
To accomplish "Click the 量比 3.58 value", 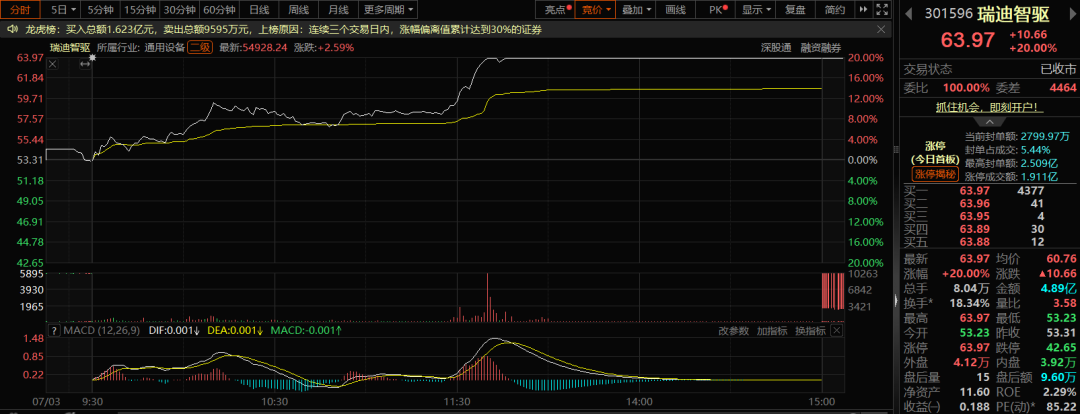I will 1065,304.
